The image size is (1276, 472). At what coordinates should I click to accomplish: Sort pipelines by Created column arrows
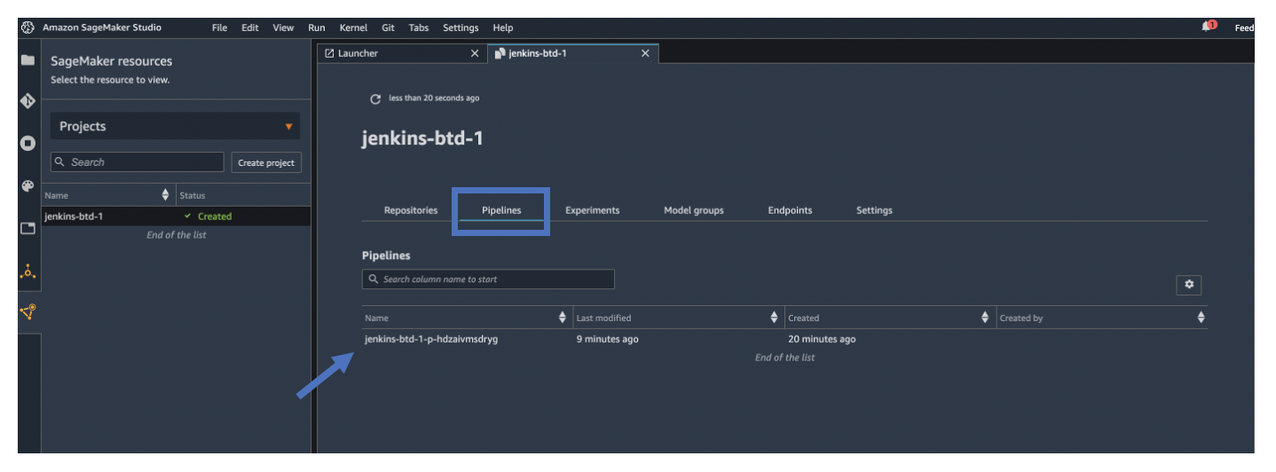tap(986, 318)
